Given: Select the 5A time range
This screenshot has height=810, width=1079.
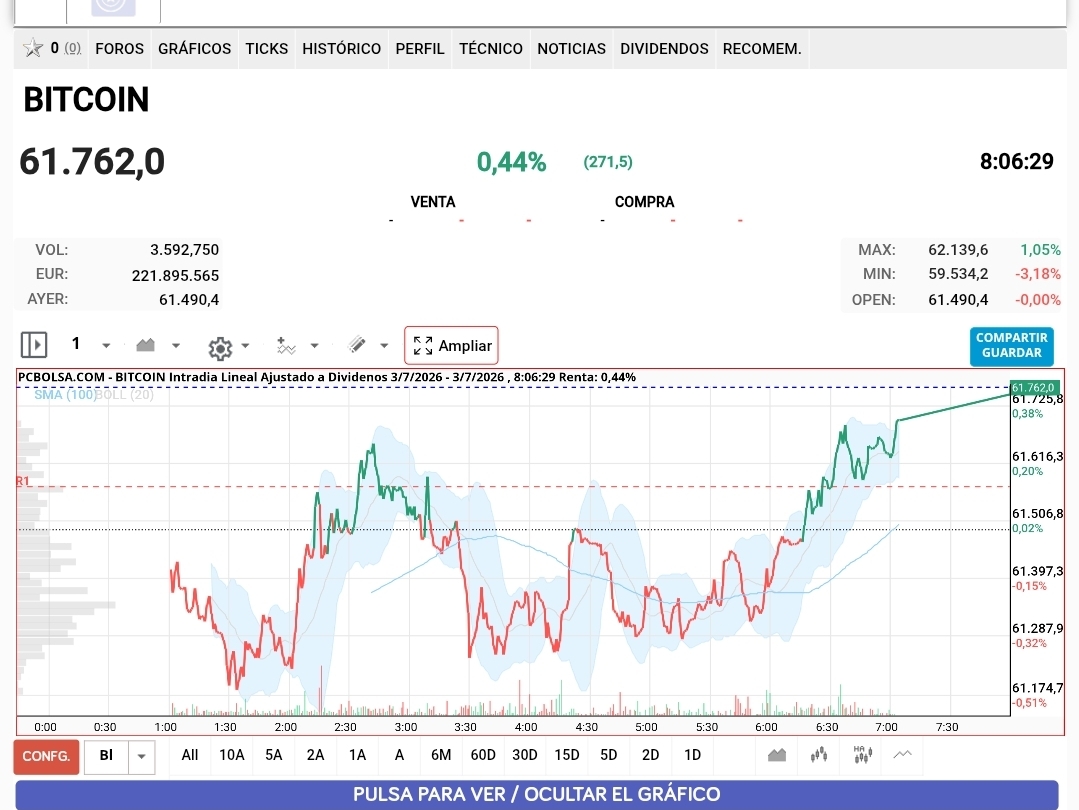Looking at the screenshot, I should point(274,755).
